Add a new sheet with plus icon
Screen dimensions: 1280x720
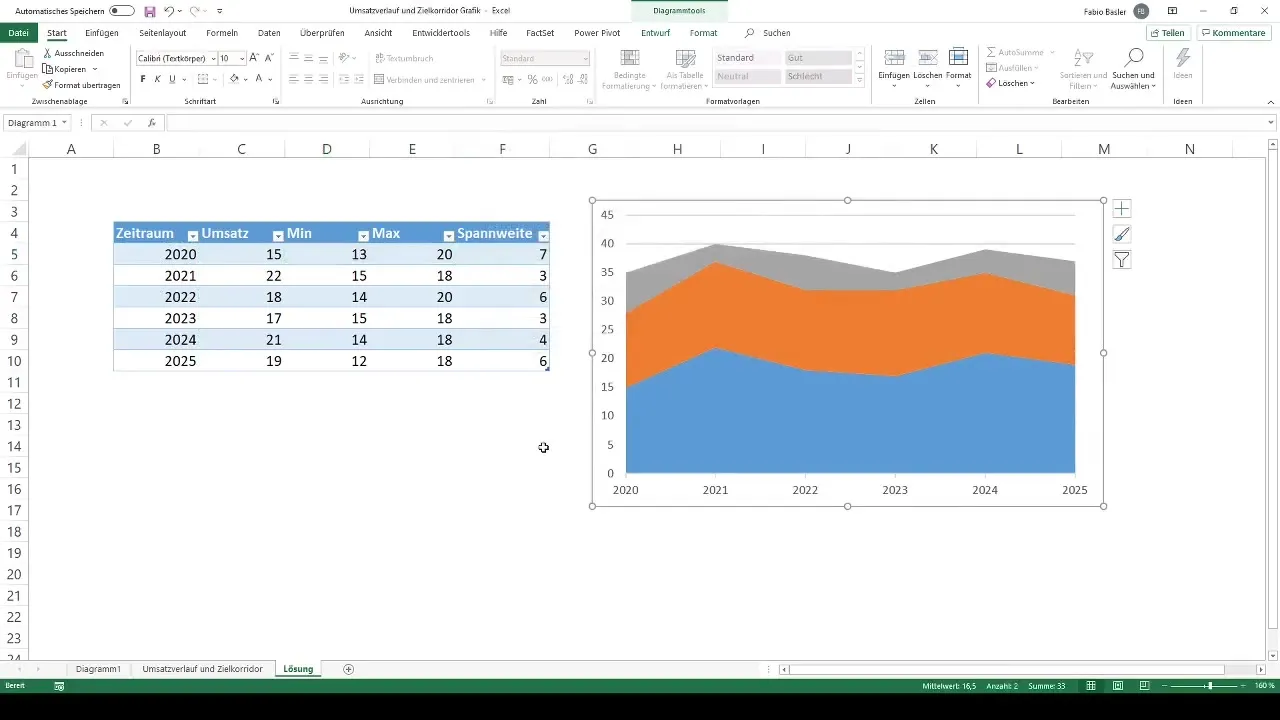pyautogui.click(x=348, y=669)
